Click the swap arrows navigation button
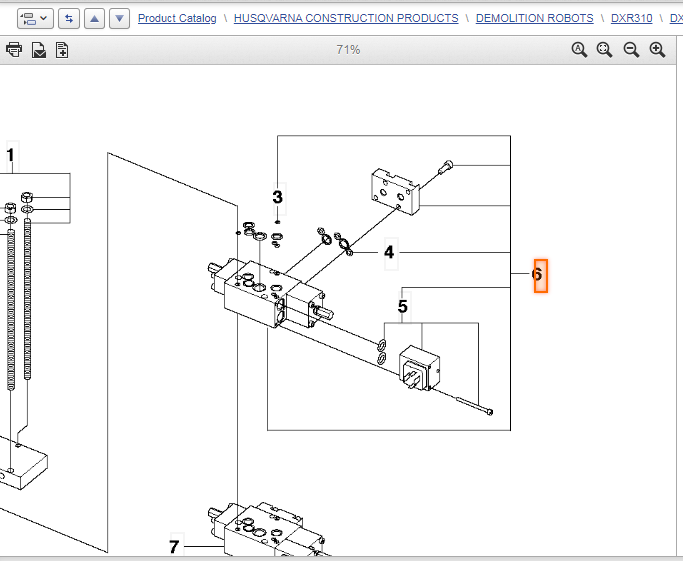This screenshot has width=683, height=561. (69, 19)
